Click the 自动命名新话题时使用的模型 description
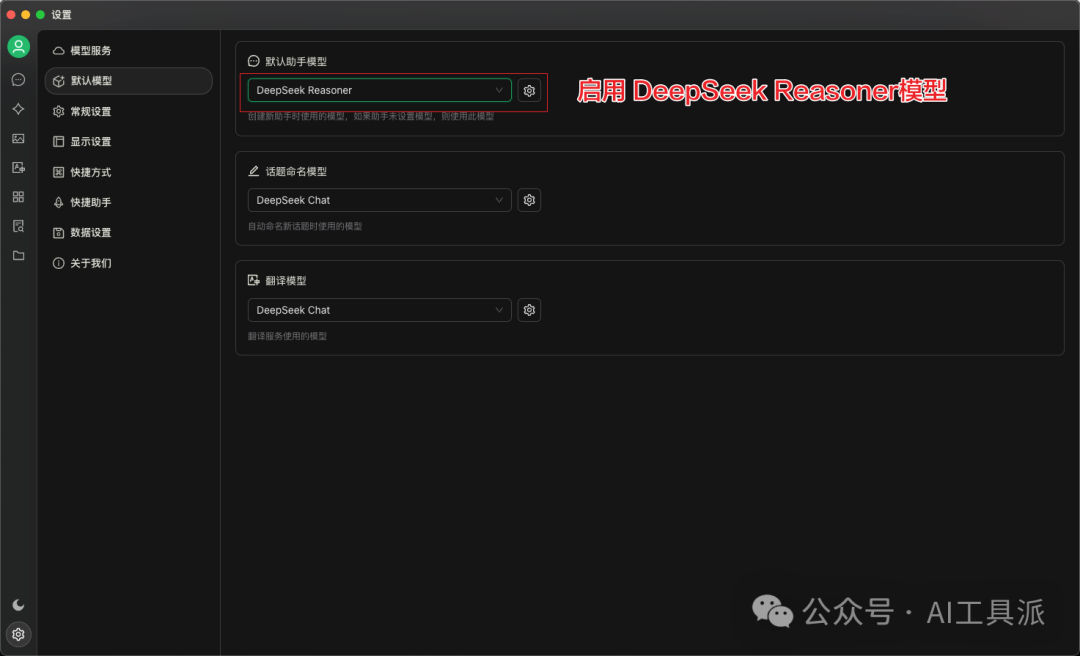The height and width of the screenshot is (656, 1080). tap(305, 226)
